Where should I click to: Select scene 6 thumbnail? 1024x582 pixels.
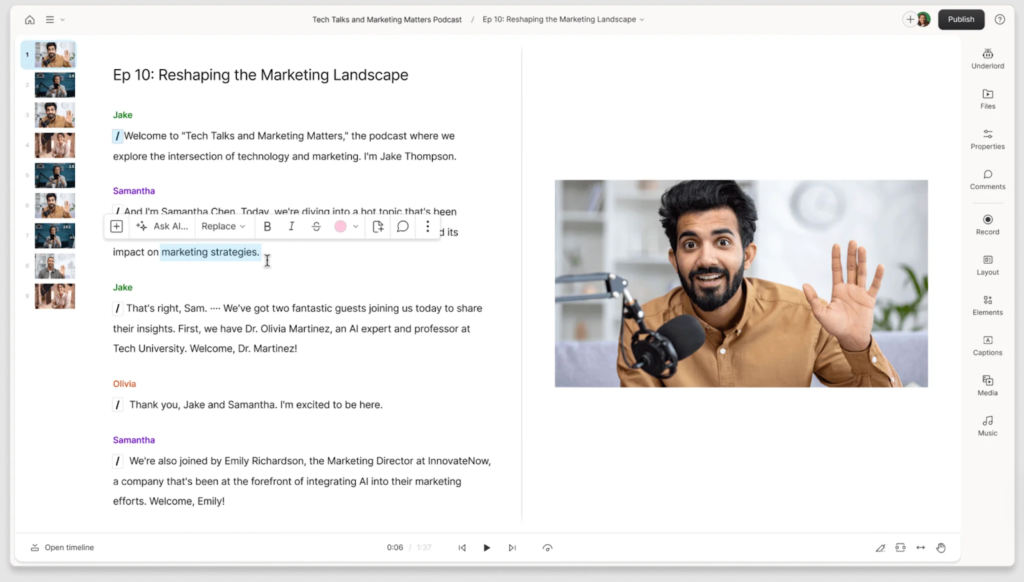point(55,206)
